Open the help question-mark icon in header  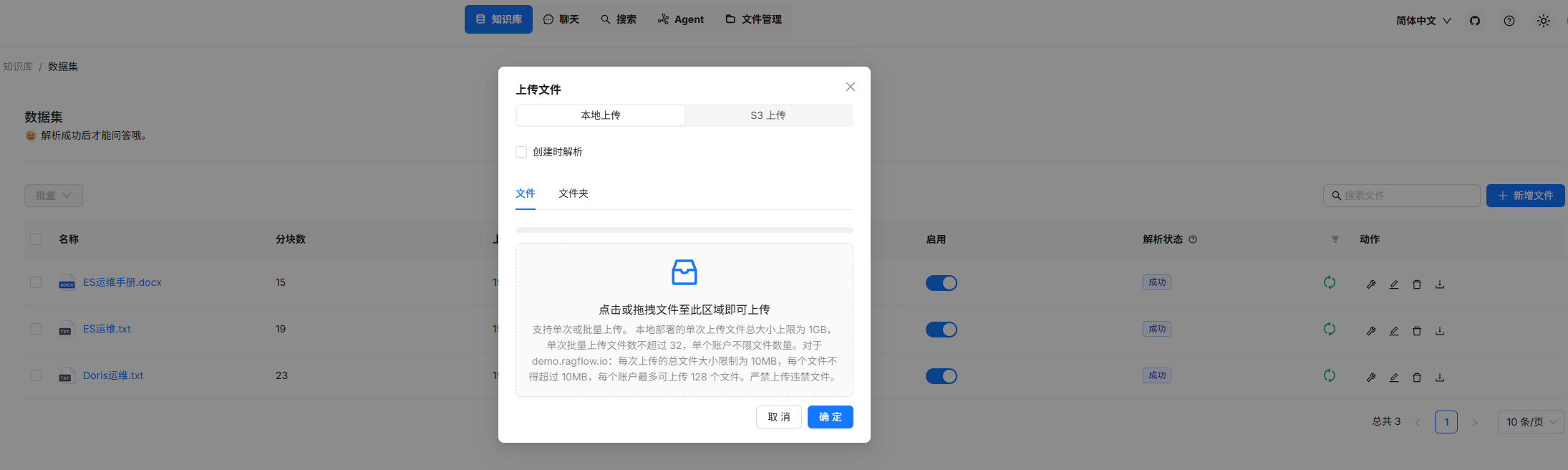[x=1509, y=21]
